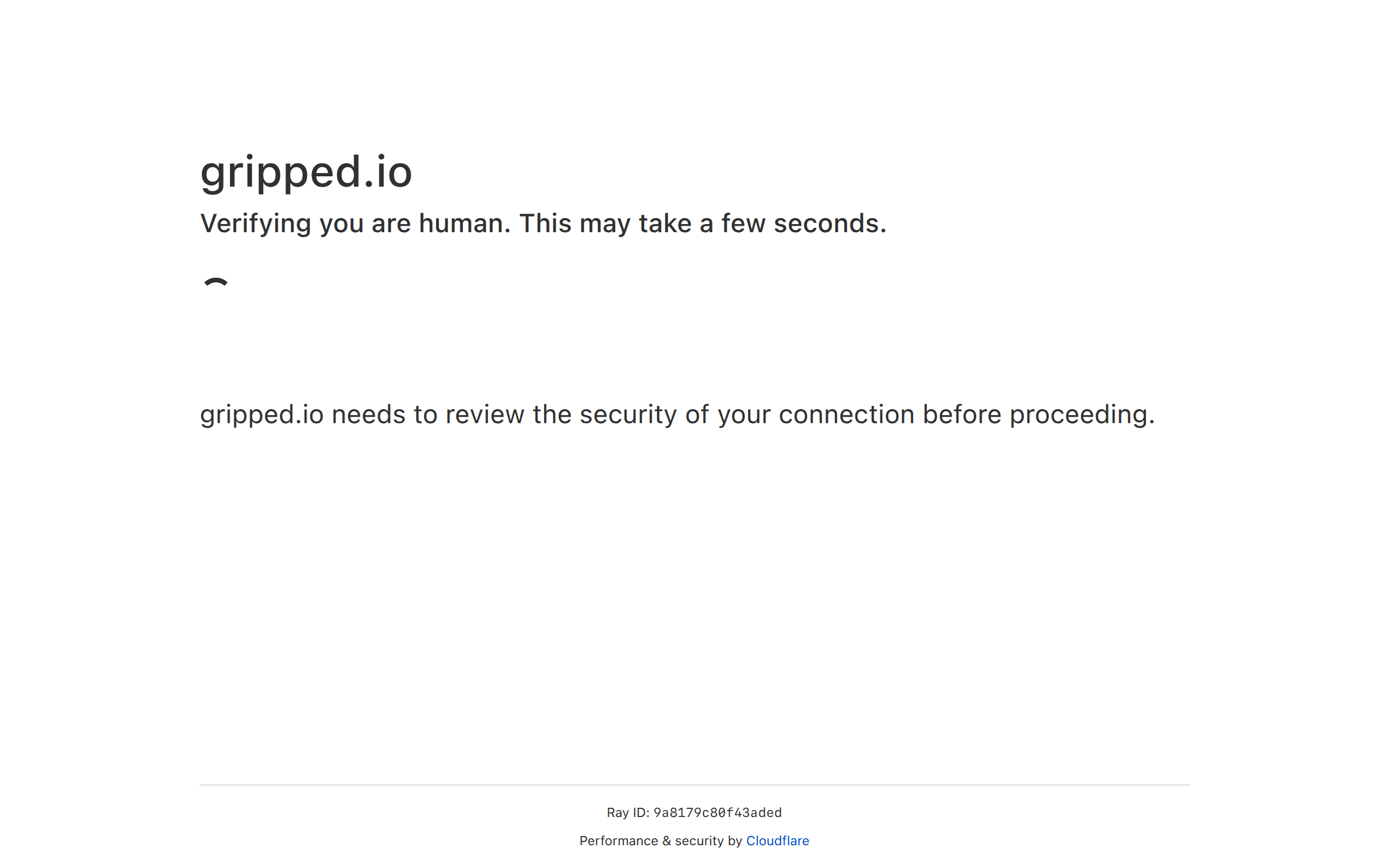Open the Cloudflare link in footer
This screenshot has width=1389, height=868.
pyautogui.click(x=777, y=840)
